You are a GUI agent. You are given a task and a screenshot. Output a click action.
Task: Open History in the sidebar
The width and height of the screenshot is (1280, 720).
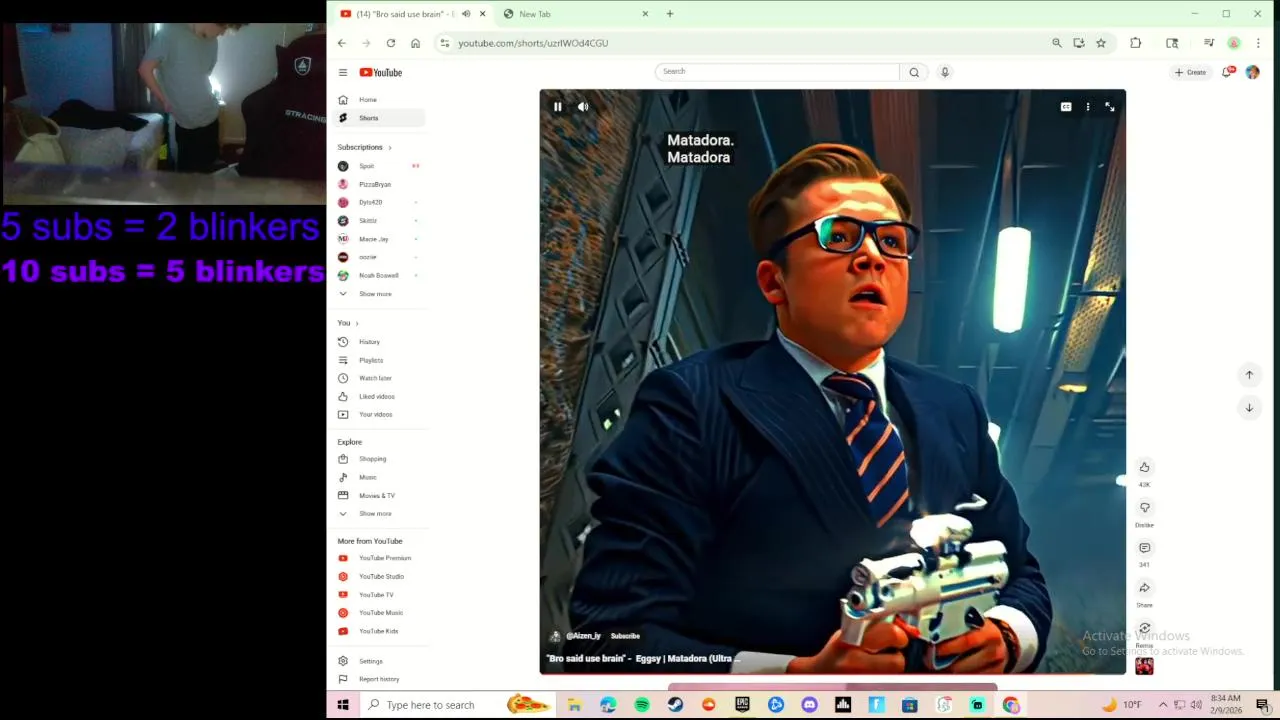pos(380,342)
